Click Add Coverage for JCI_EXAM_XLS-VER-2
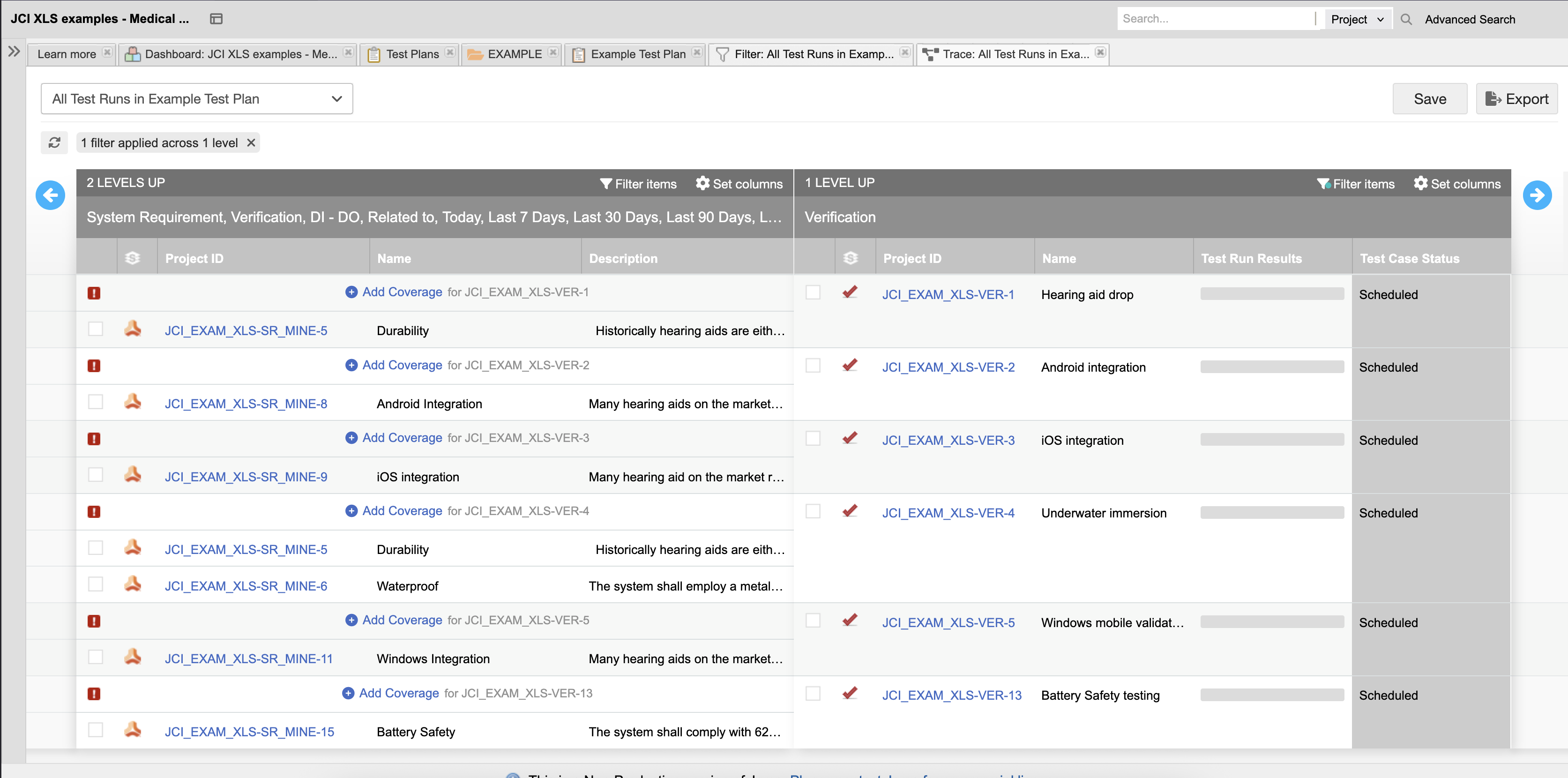This screenshot has height=778, width=1568. [x=402, y=365]
